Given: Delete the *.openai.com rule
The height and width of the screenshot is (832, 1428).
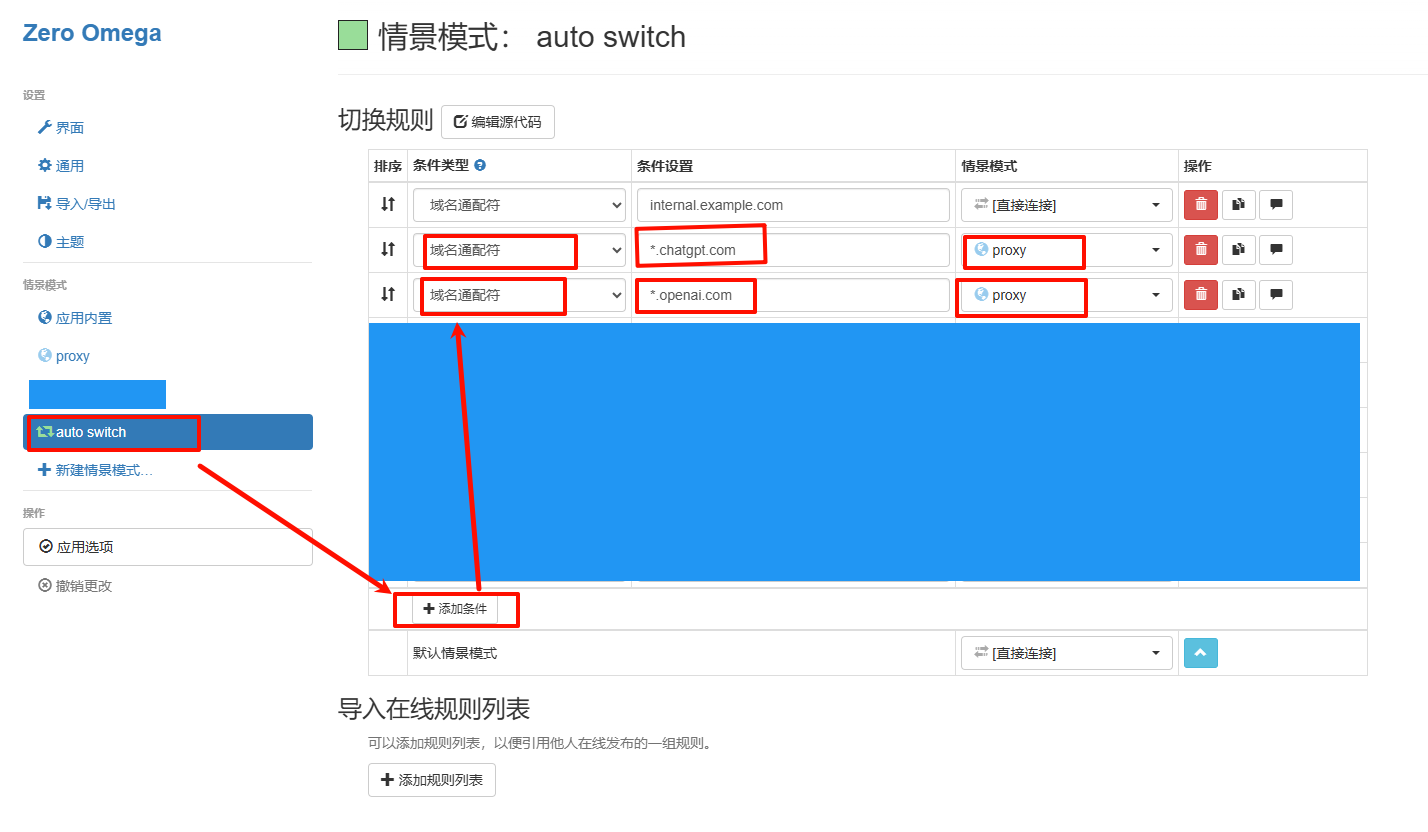Looking at the screenshot, I should pyautogui.click(x=1200, y=295).
